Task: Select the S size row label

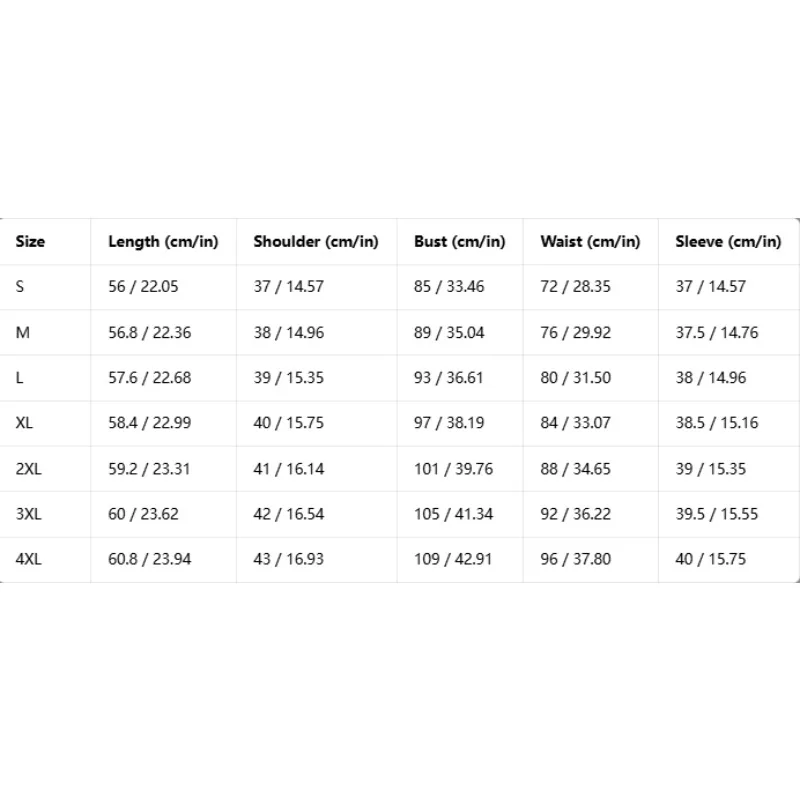Action: [20, 286]
